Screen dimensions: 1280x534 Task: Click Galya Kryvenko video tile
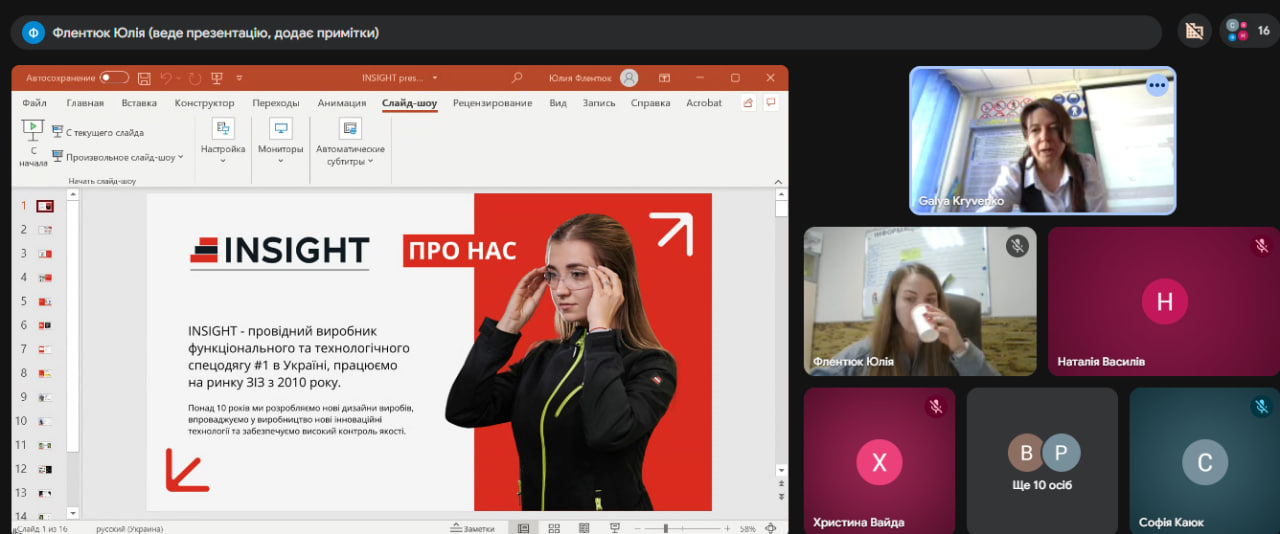click(1043, 141)
